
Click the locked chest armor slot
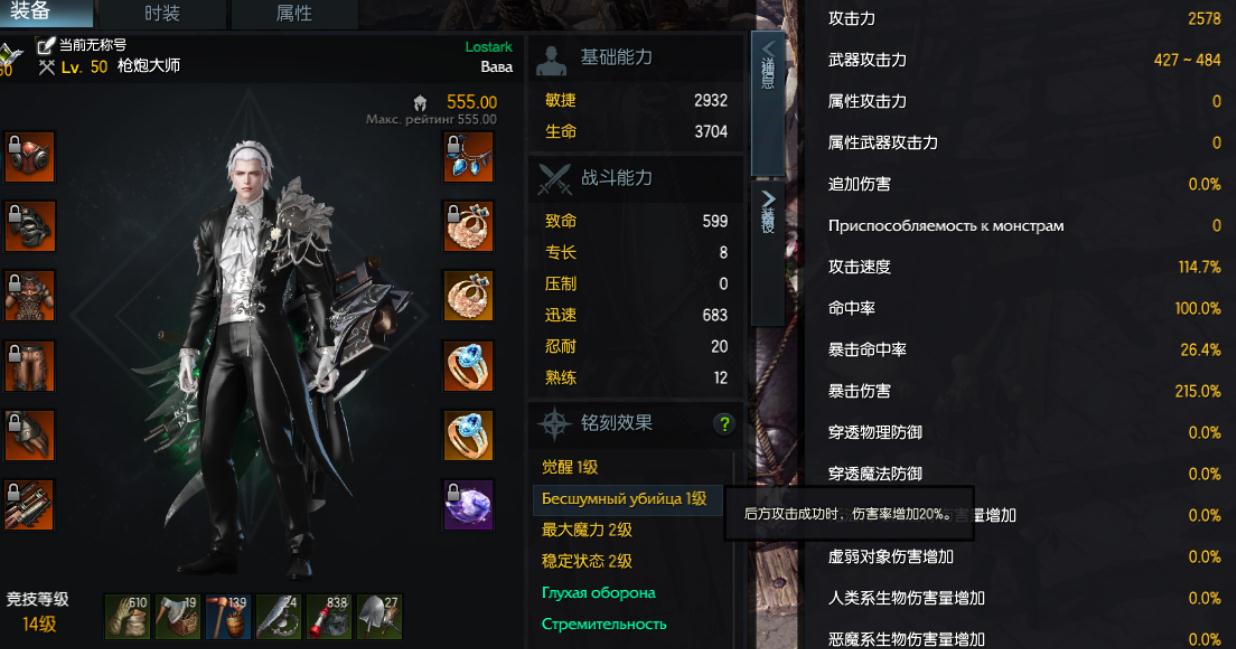click(x=30, y=296)
